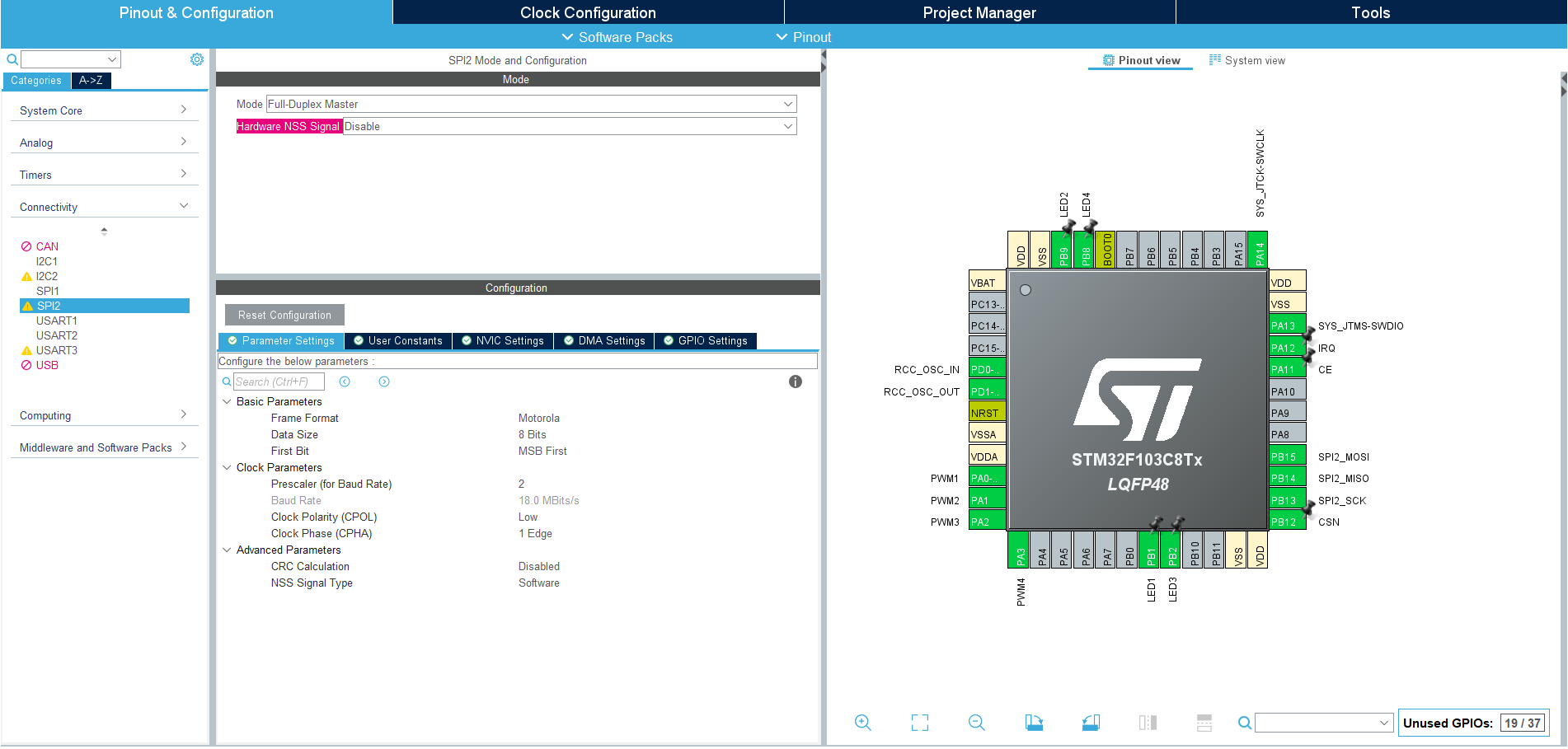Select SPI1 in the Connectivity list
Viewport: 1568px width, 749px height.
[x=48, y=291]
